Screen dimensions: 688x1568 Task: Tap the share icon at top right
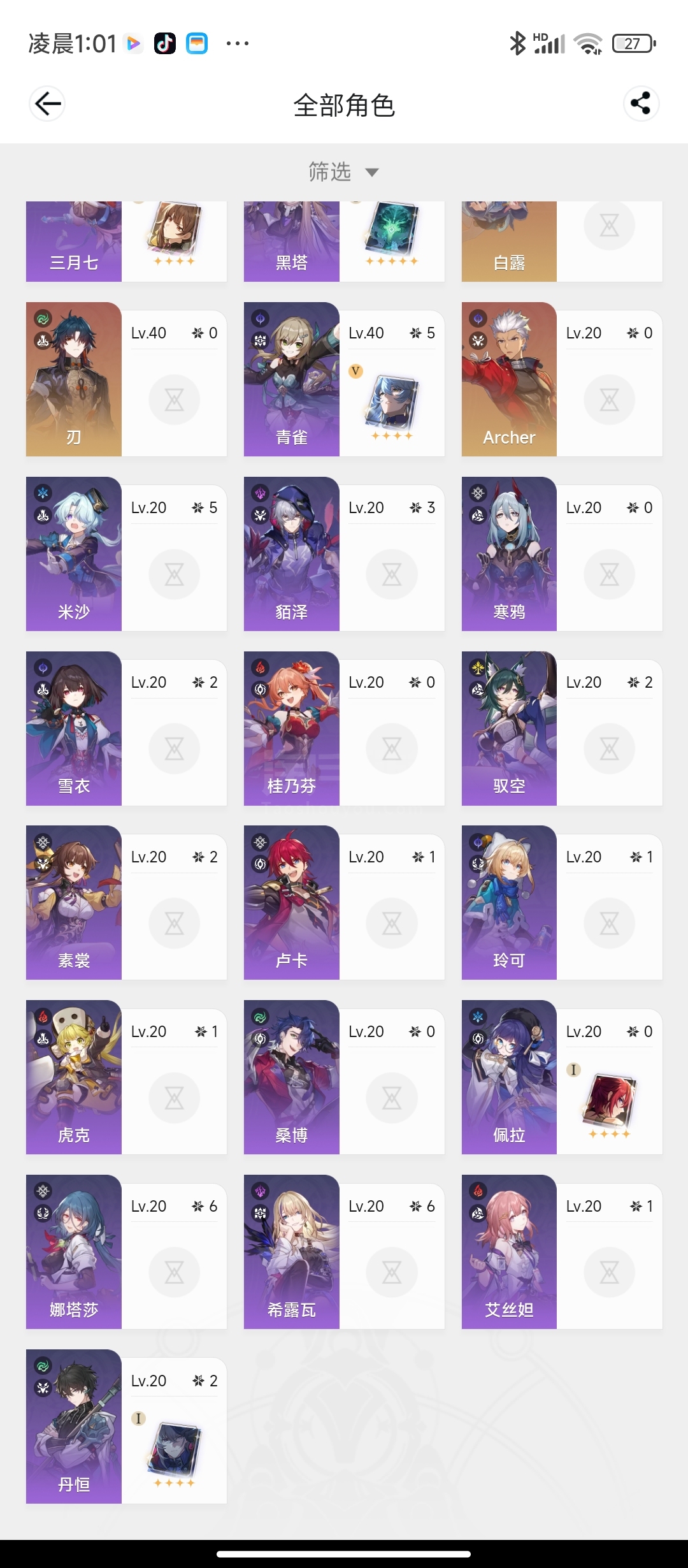click(641, 103)
